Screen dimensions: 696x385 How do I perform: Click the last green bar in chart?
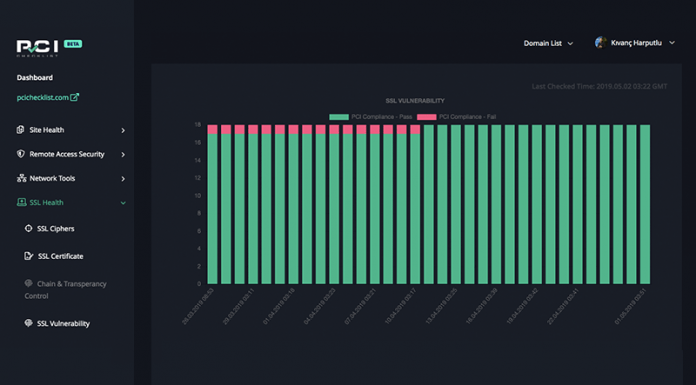(x=645, y=204)
